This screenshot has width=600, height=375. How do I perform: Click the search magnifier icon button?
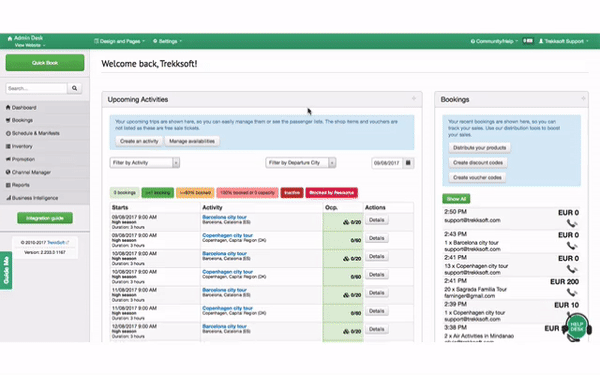[x=75, y=88]
